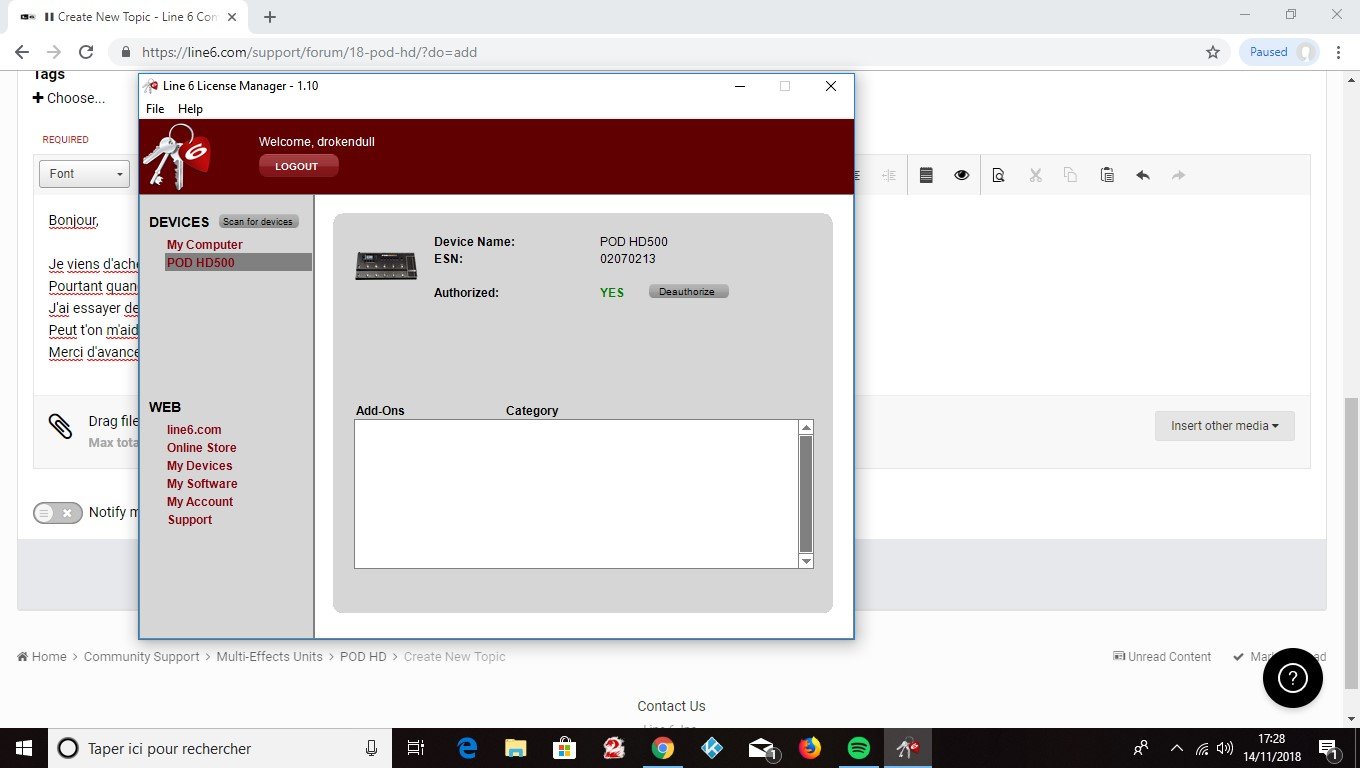Click the preview eye icon in editor toolbar

(961, 175)
